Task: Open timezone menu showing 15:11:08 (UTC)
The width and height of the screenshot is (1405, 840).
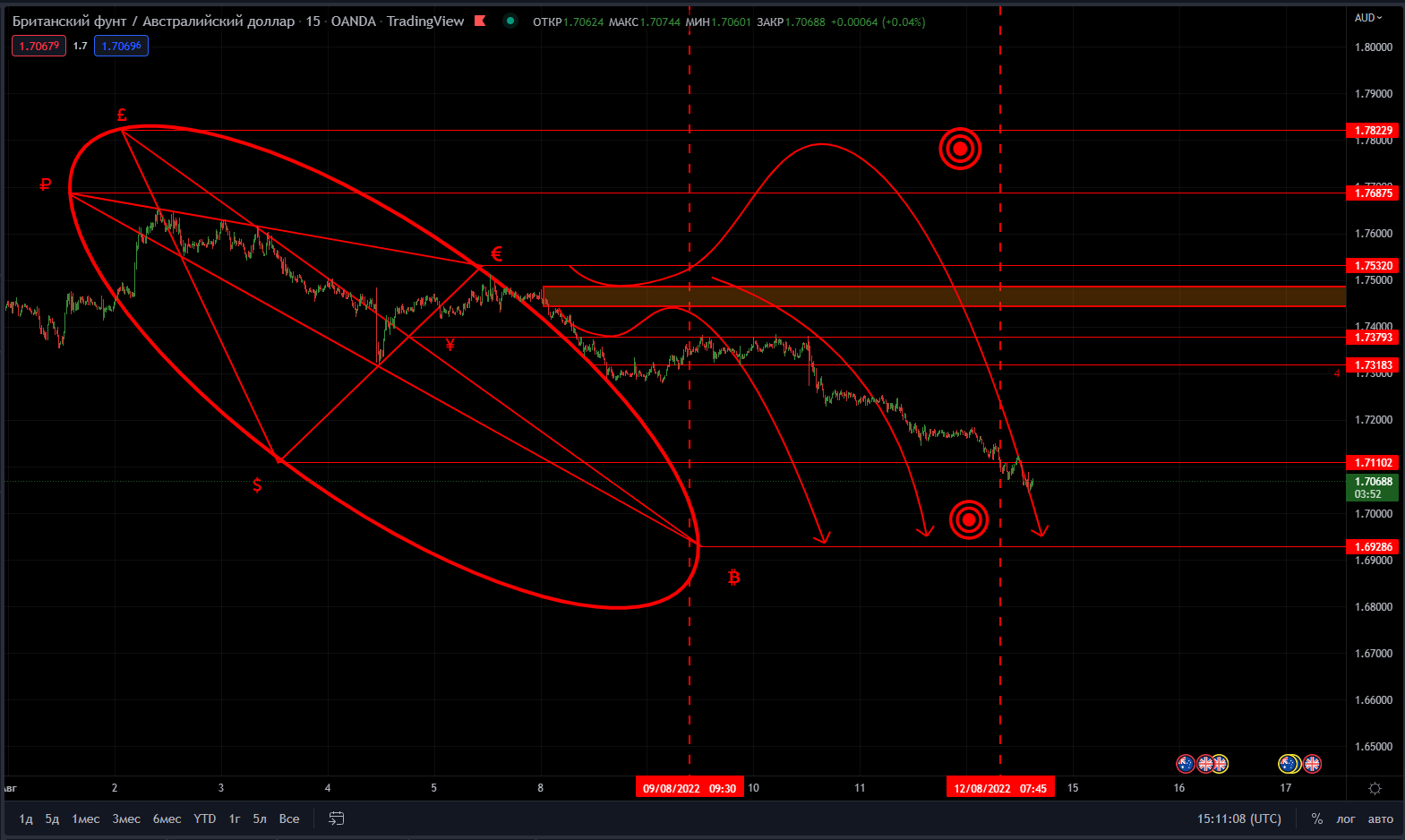Action: pos(1239,819)
